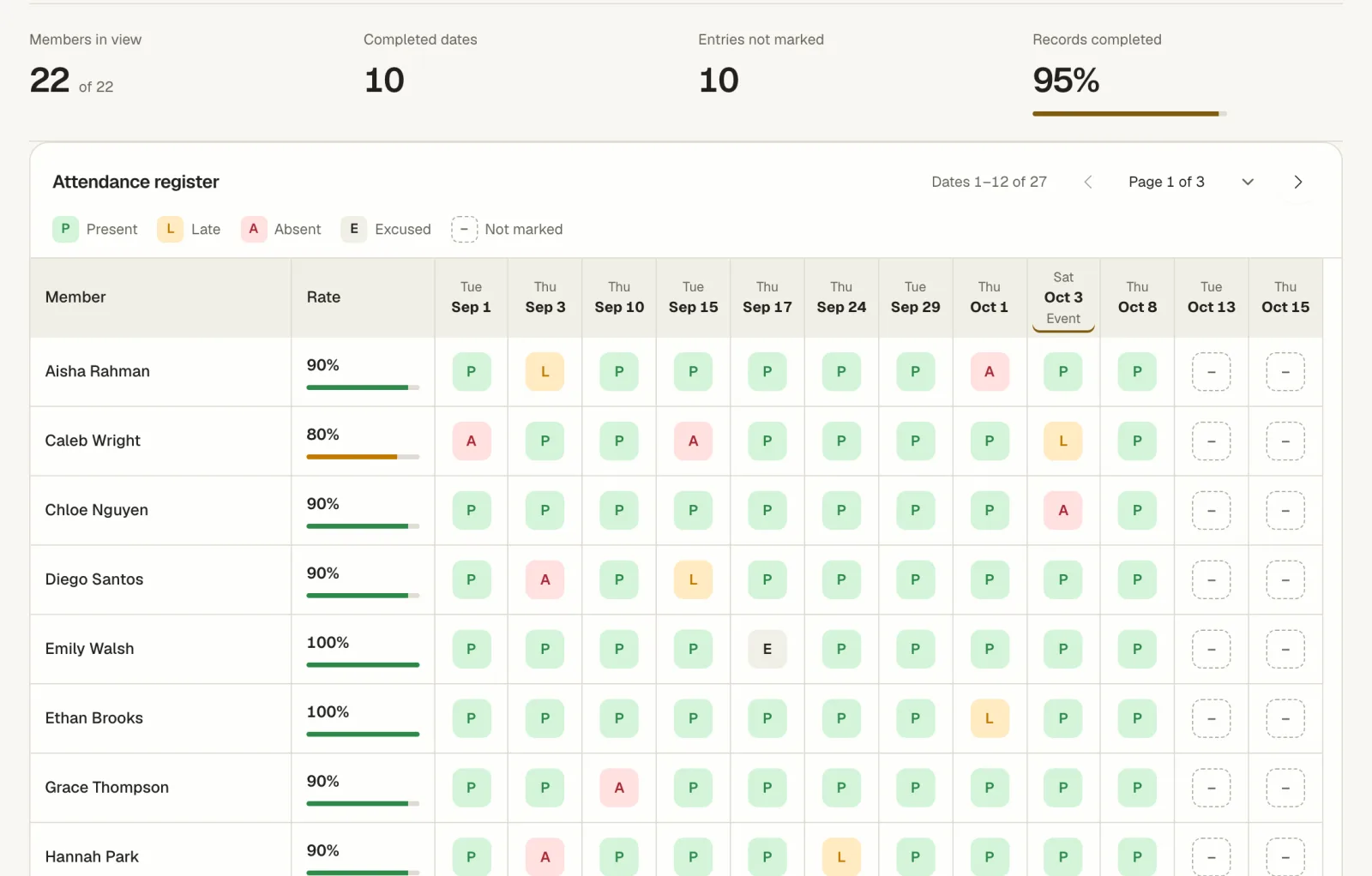This screenshot has height=876, width=1372.
Task: Click Diego Santos's Absent mark for Sep 3
Action: [545, 580]
